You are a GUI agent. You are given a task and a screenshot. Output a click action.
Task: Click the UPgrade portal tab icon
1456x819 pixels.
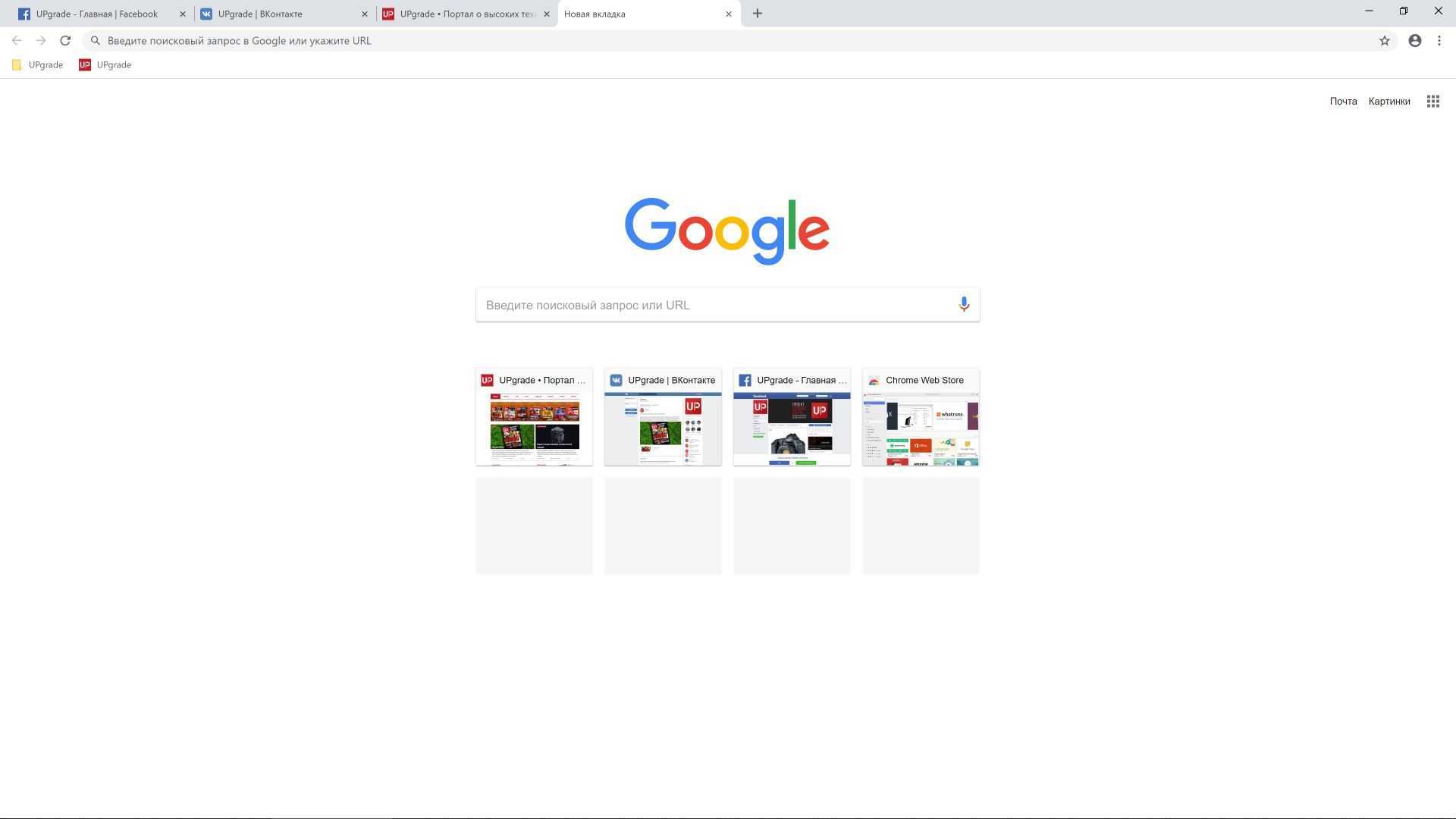(x=388, y=13)
